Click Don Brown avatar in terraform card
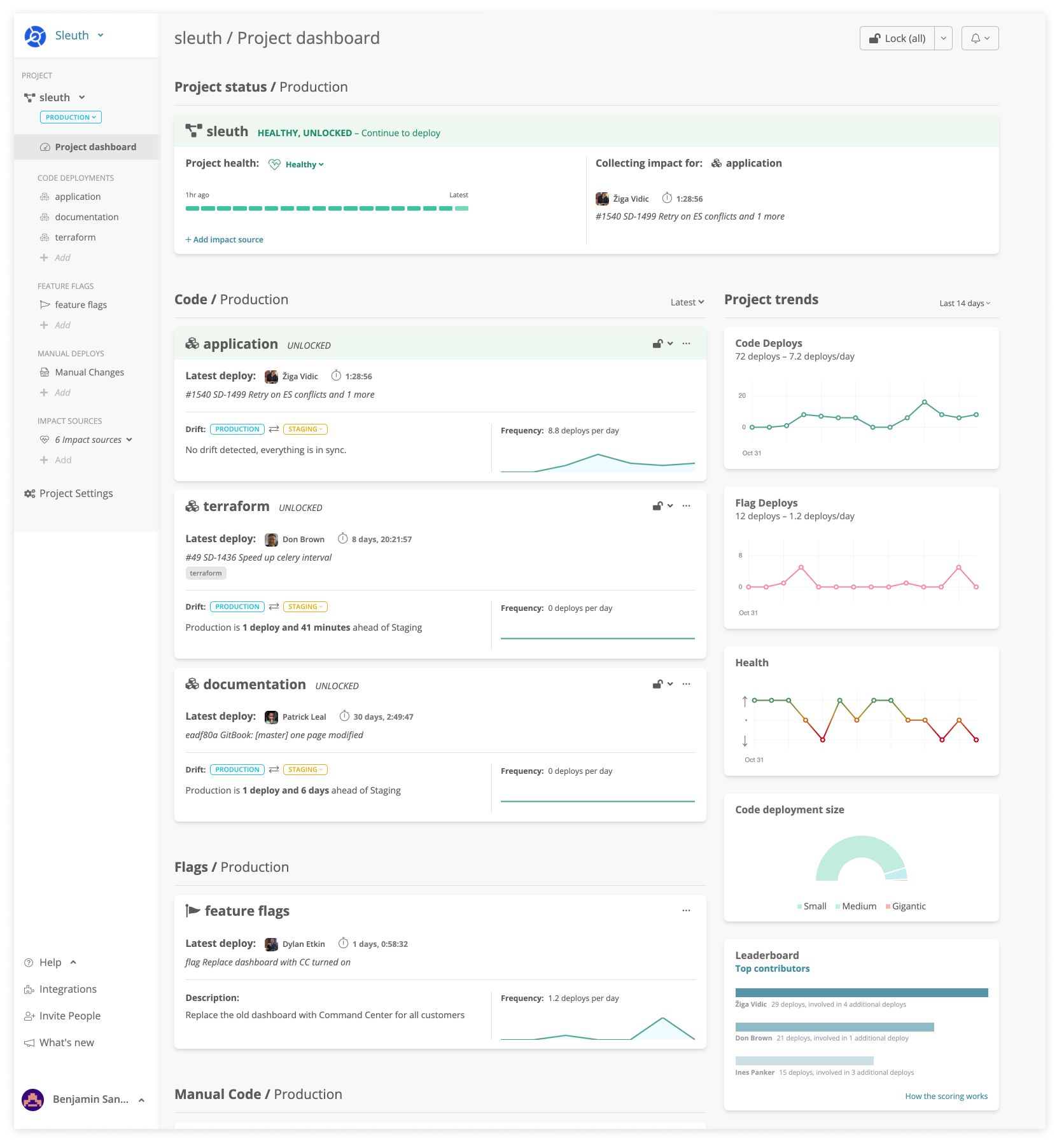This screenshot has width=1064, height=1148. pyautogui.click(x=272, y=540)
